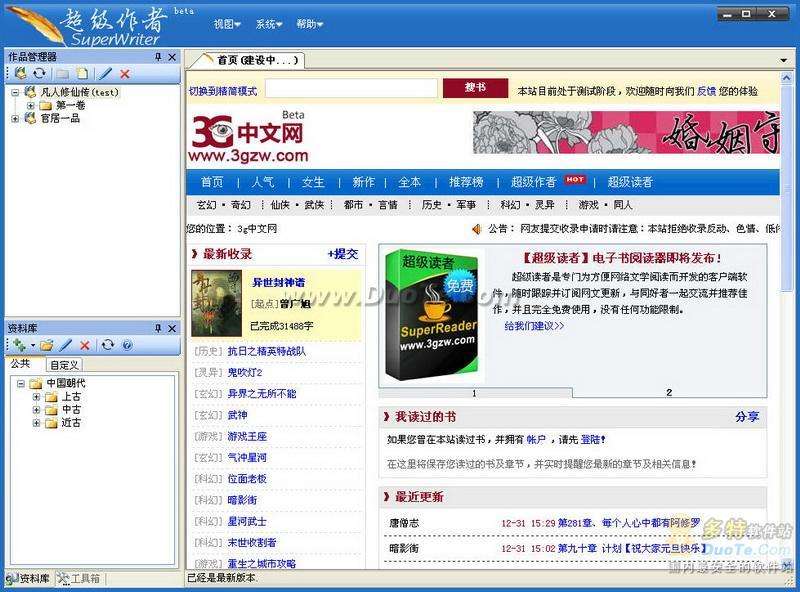Open the document tab list dropdown arrow
This screenshot has width=800, height=592.
click(784, 60)
